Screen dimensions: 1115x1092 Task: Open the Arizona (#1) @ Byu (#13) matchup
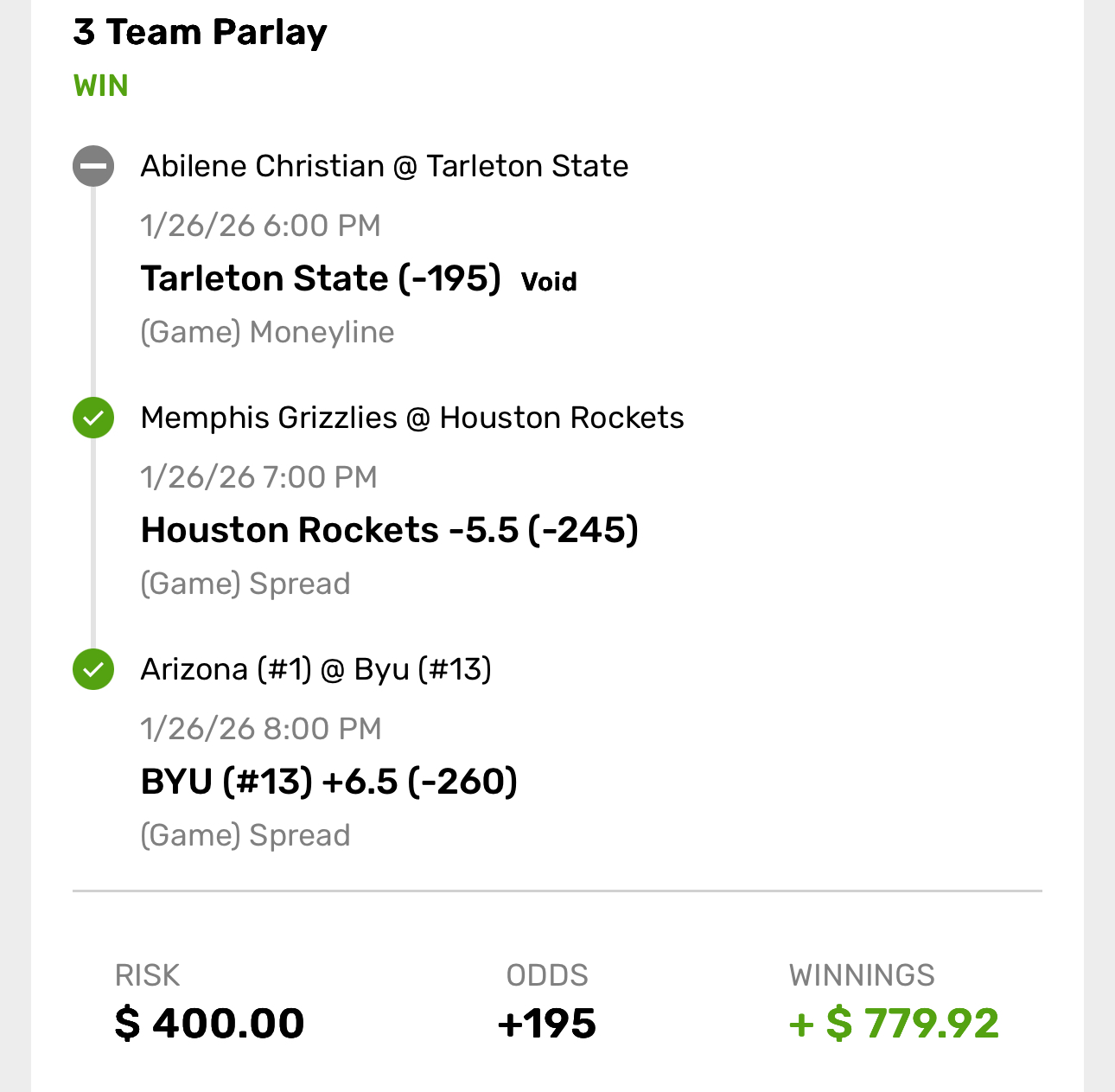(x=316, y=669)
